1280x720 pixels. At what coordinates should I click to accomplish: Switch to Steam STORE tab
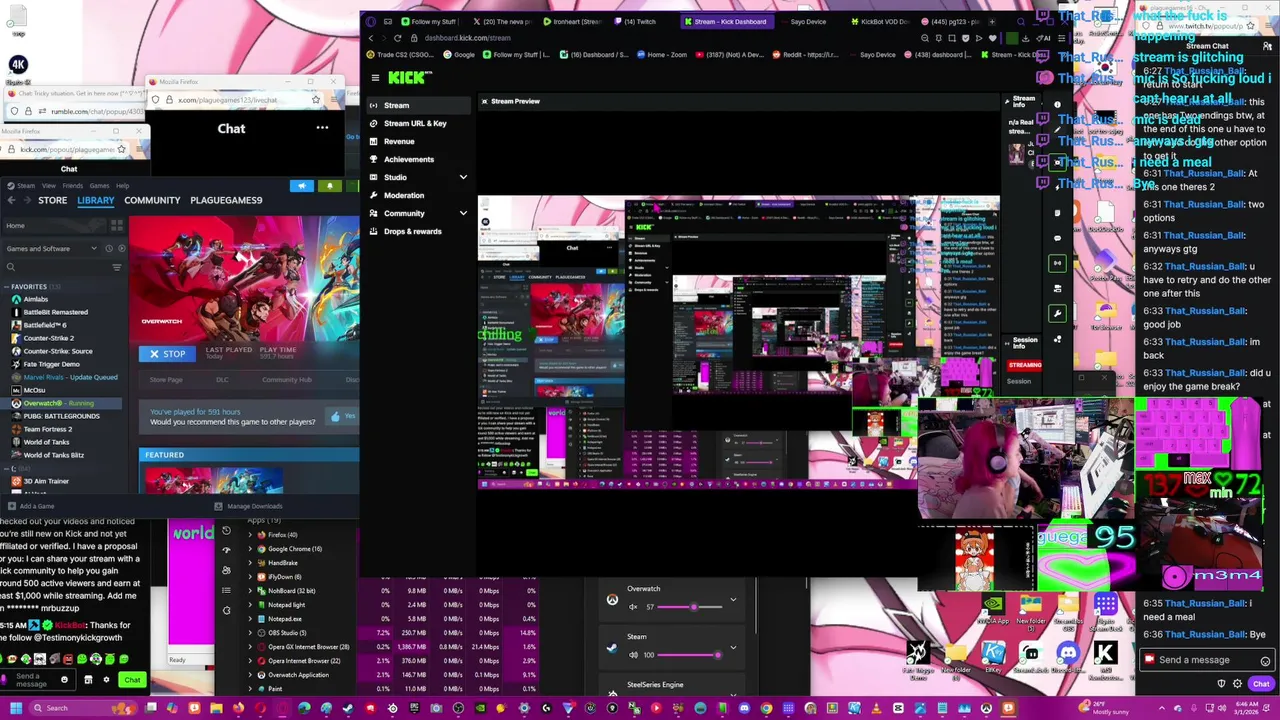52,200
